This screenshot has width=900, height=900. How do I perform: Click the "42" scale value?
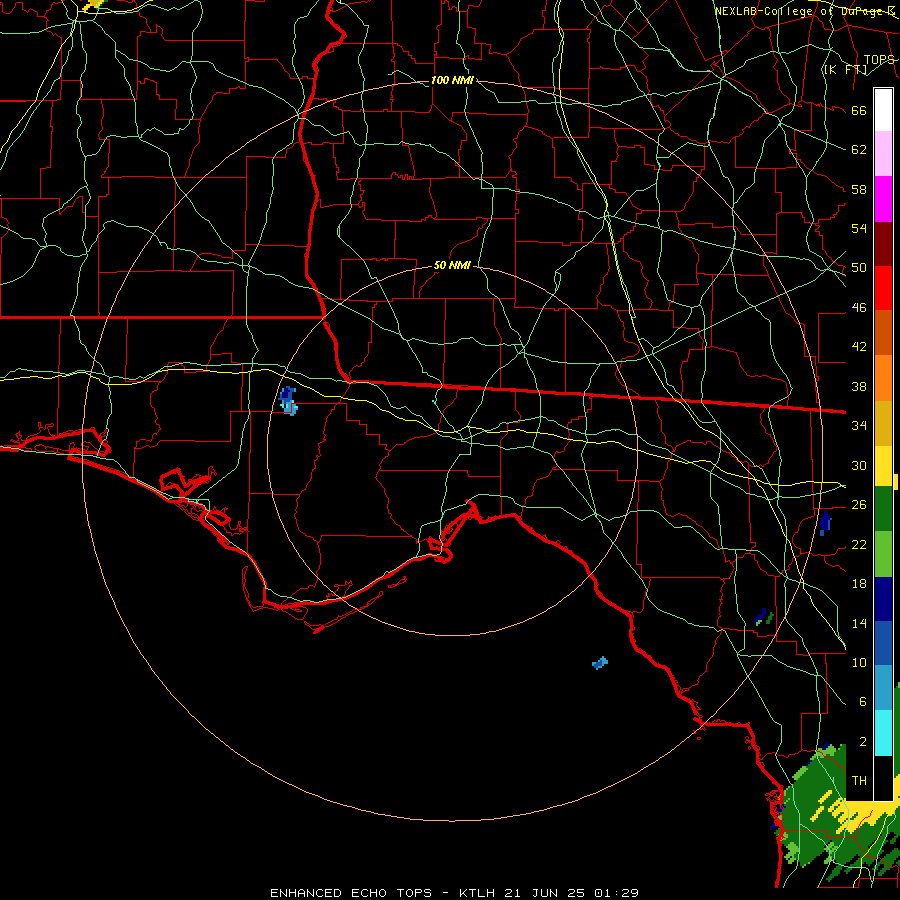pyautogui.click(x=859, y=347)
